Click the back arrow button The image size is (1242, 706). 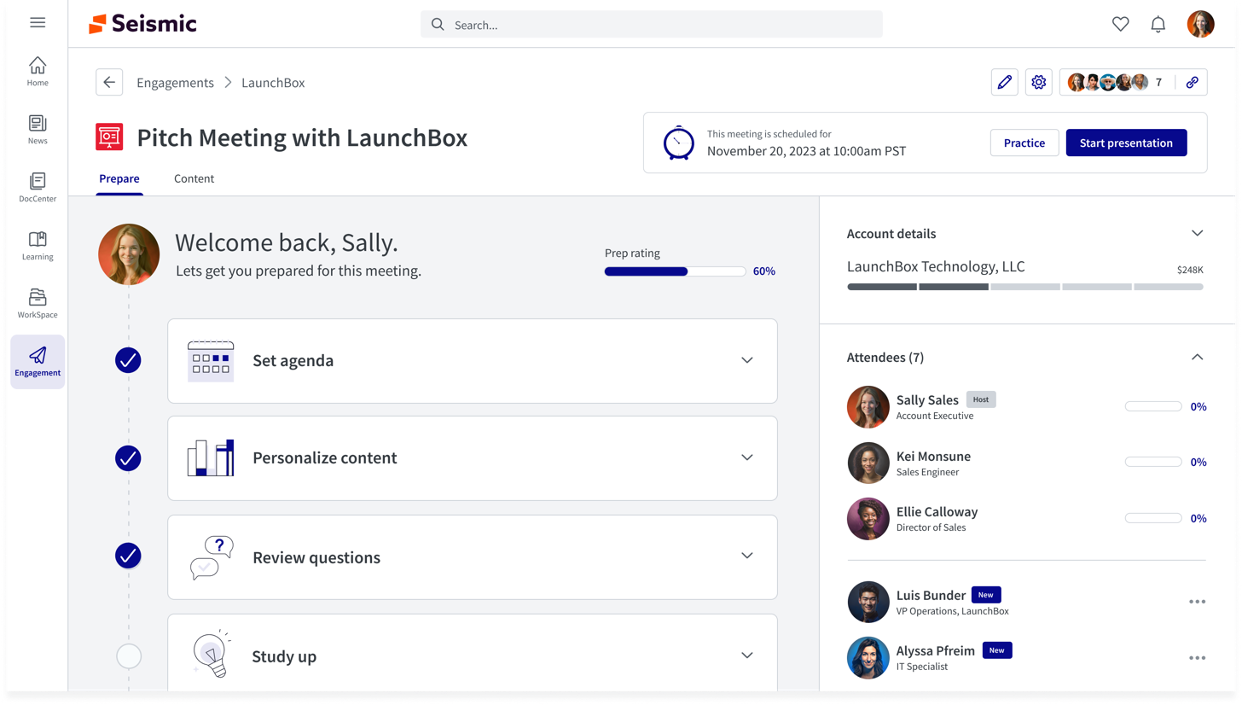coord(109,82)
